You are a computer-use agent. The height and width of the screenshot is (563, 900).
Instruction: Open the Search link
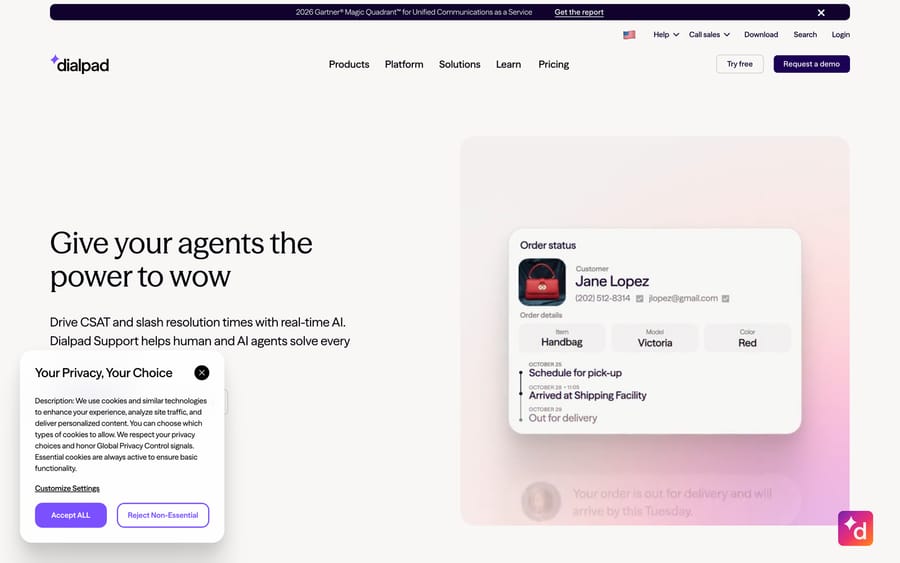(805, 34)
